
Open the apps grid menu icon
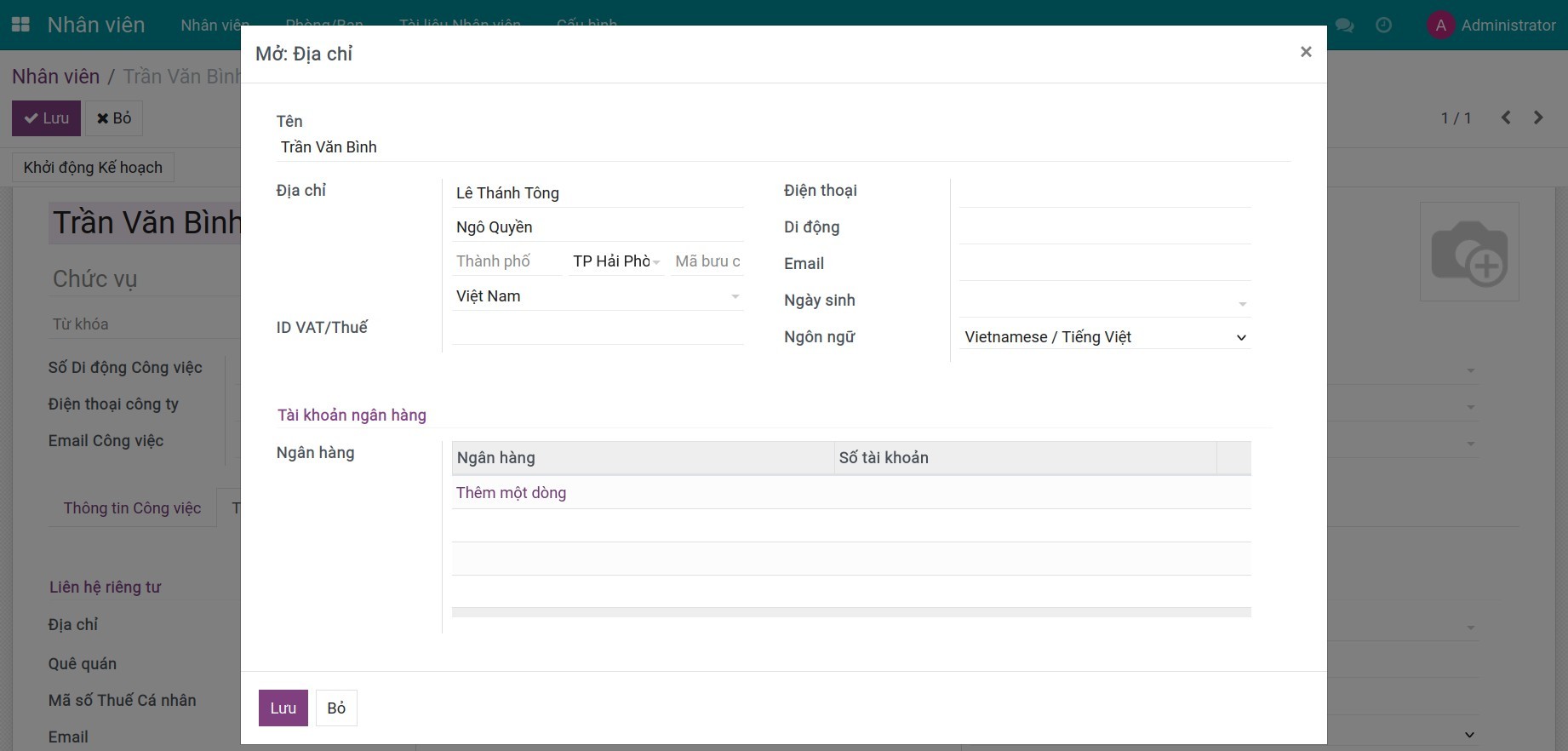click(20, 25)
